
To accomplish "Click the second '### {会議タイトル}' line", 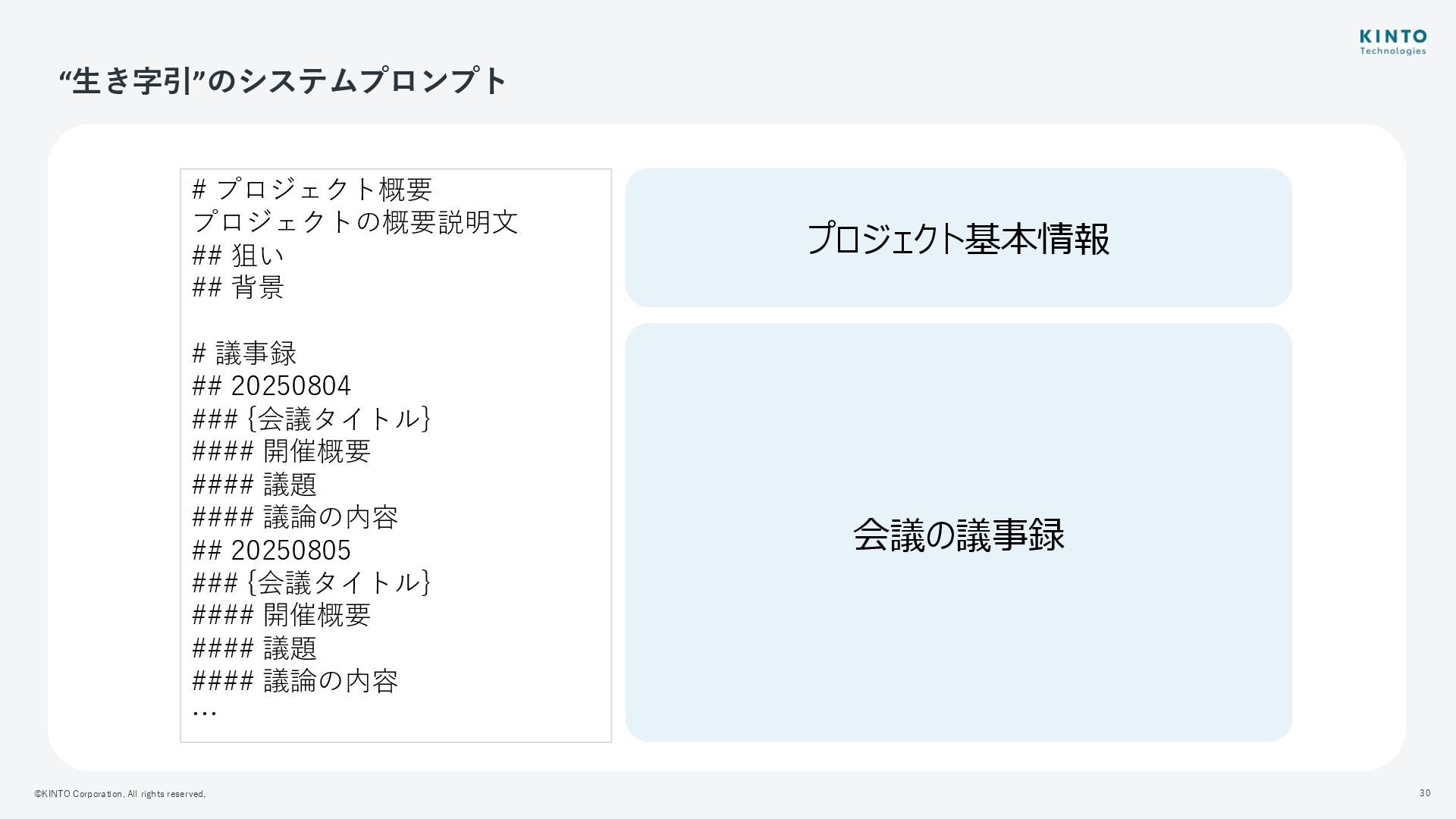I will click(312, 582).
